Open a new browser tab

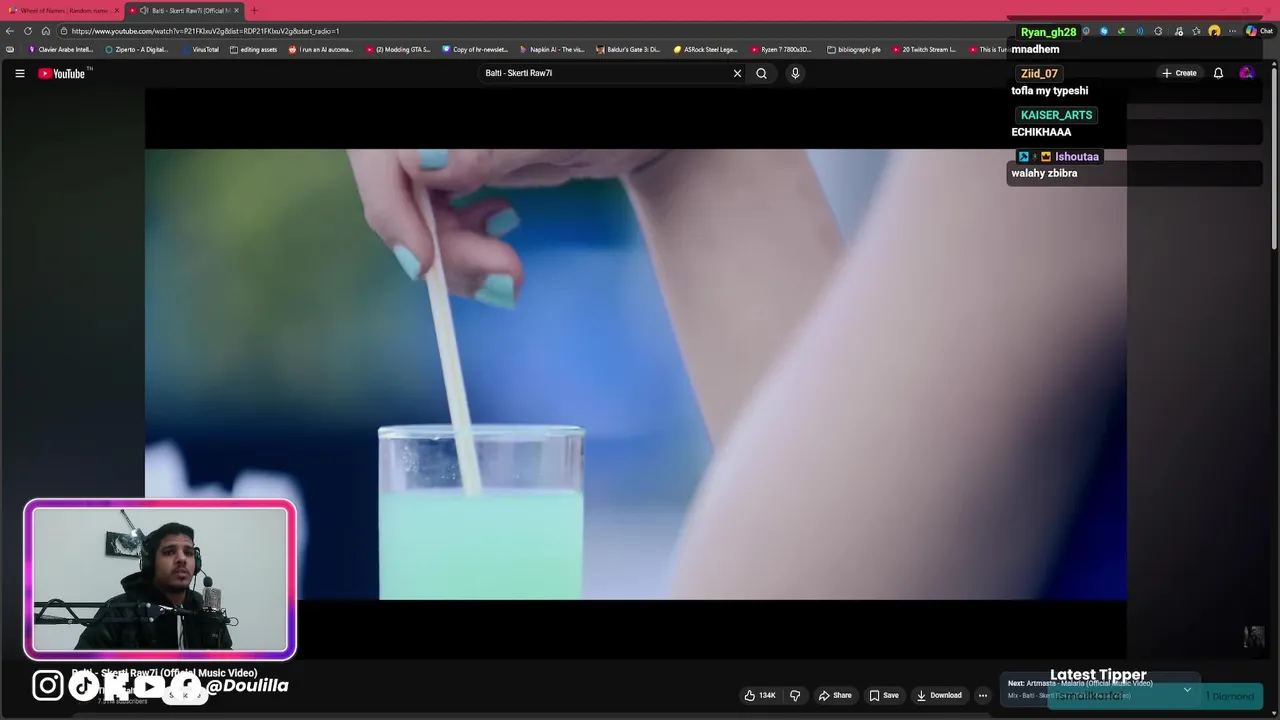(254, 10)
